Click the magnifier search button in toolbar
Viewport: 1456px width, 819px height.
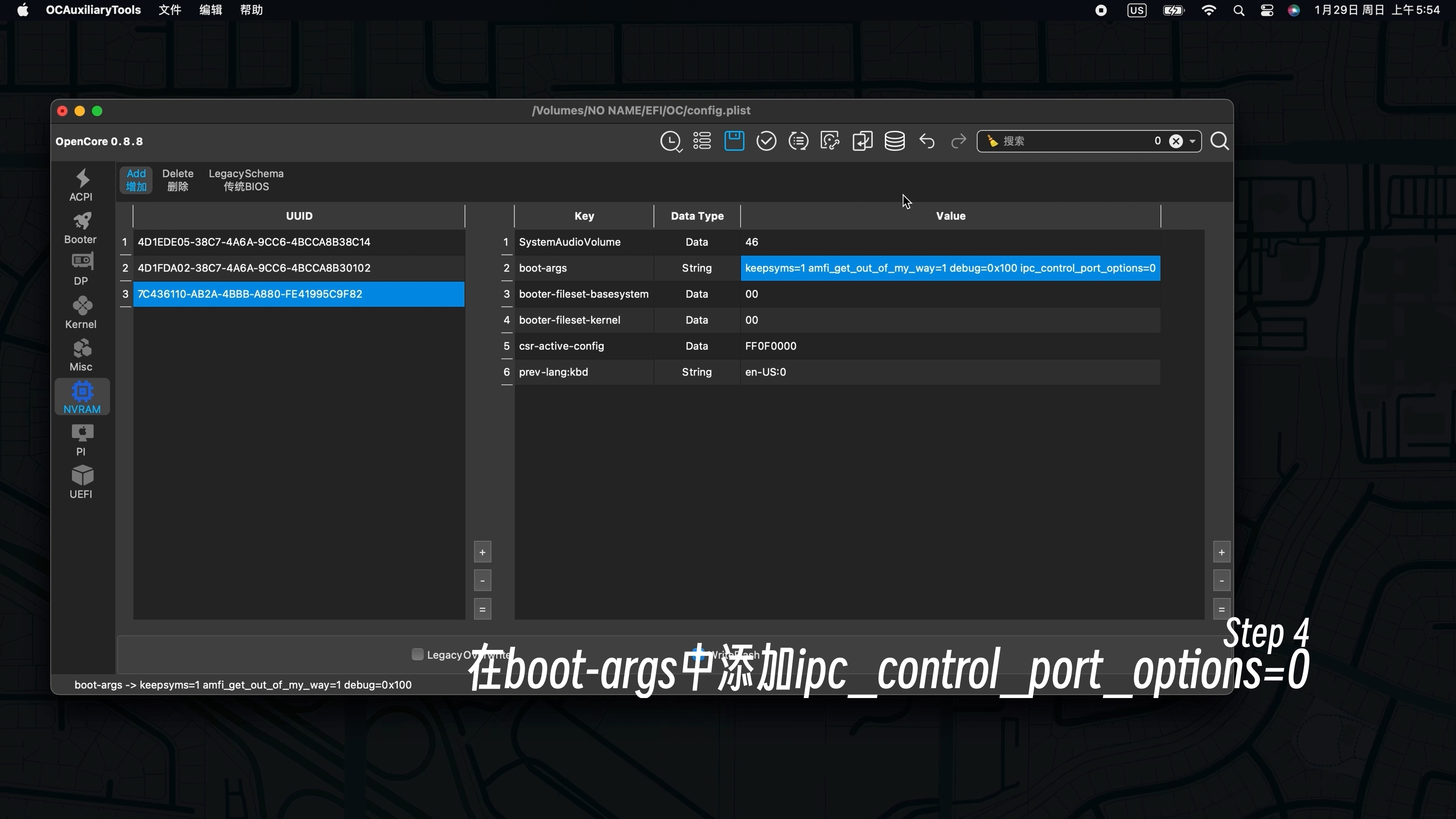1219,141
